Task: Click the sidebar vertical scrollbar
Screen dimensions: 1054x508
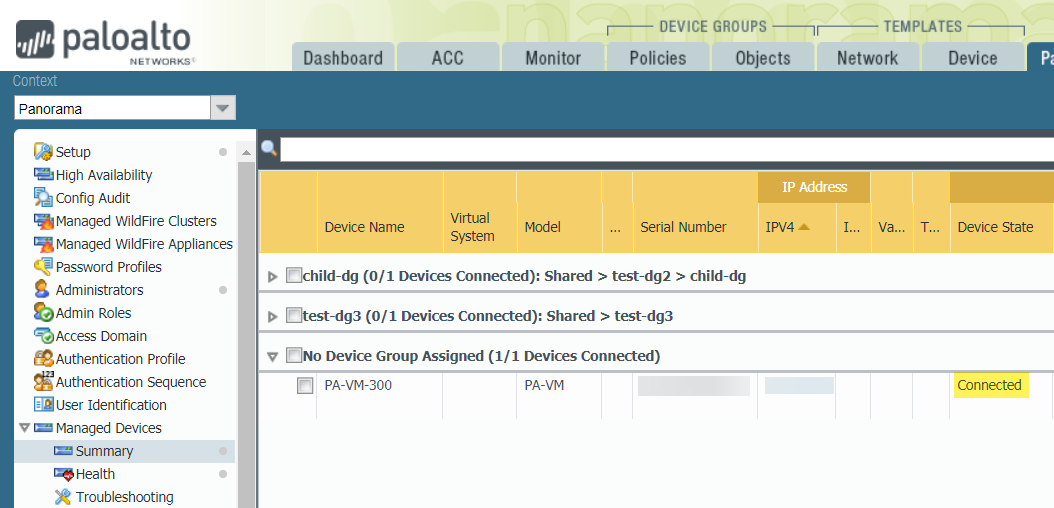Action: [x=246, y=334]
